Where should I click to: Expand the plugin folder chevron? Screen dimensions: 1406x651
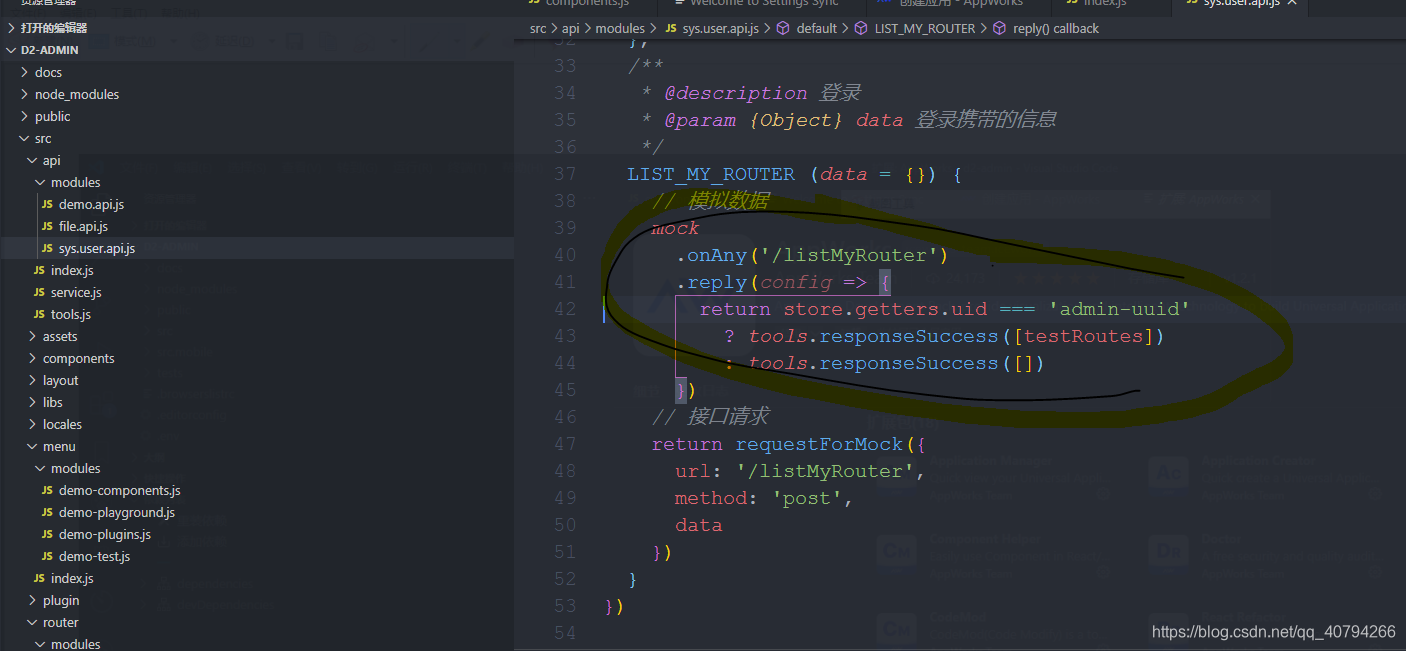coord(33,600)
